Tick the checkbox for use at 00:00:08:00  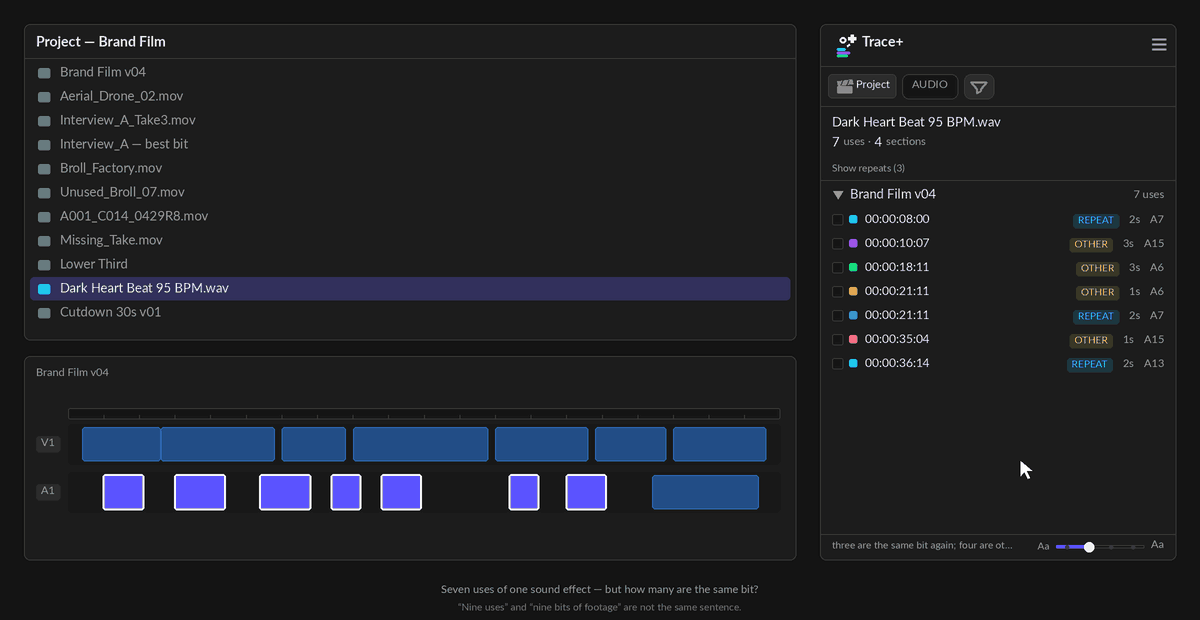[838, 220]
